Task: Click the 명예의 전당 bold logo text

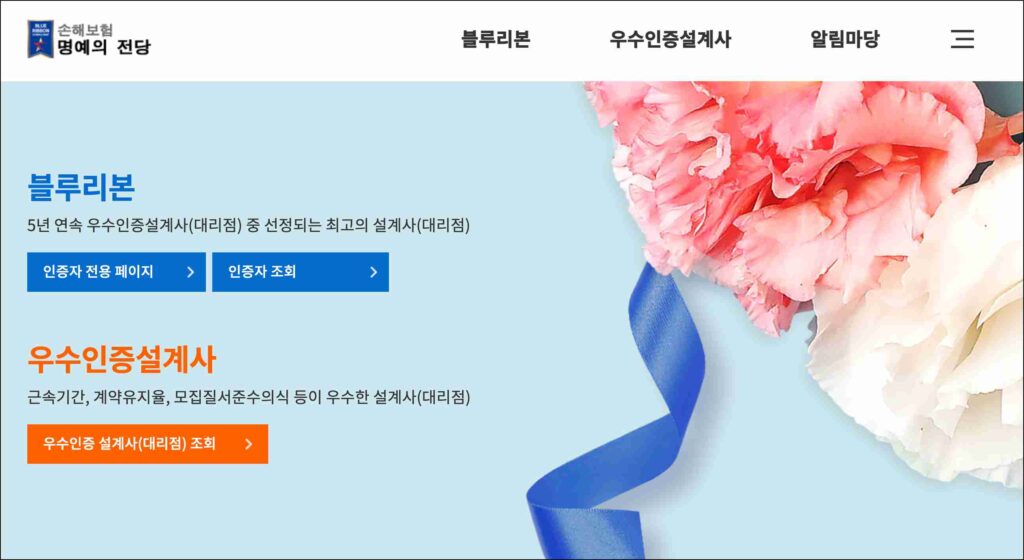Action: click(x=104, y=47)
